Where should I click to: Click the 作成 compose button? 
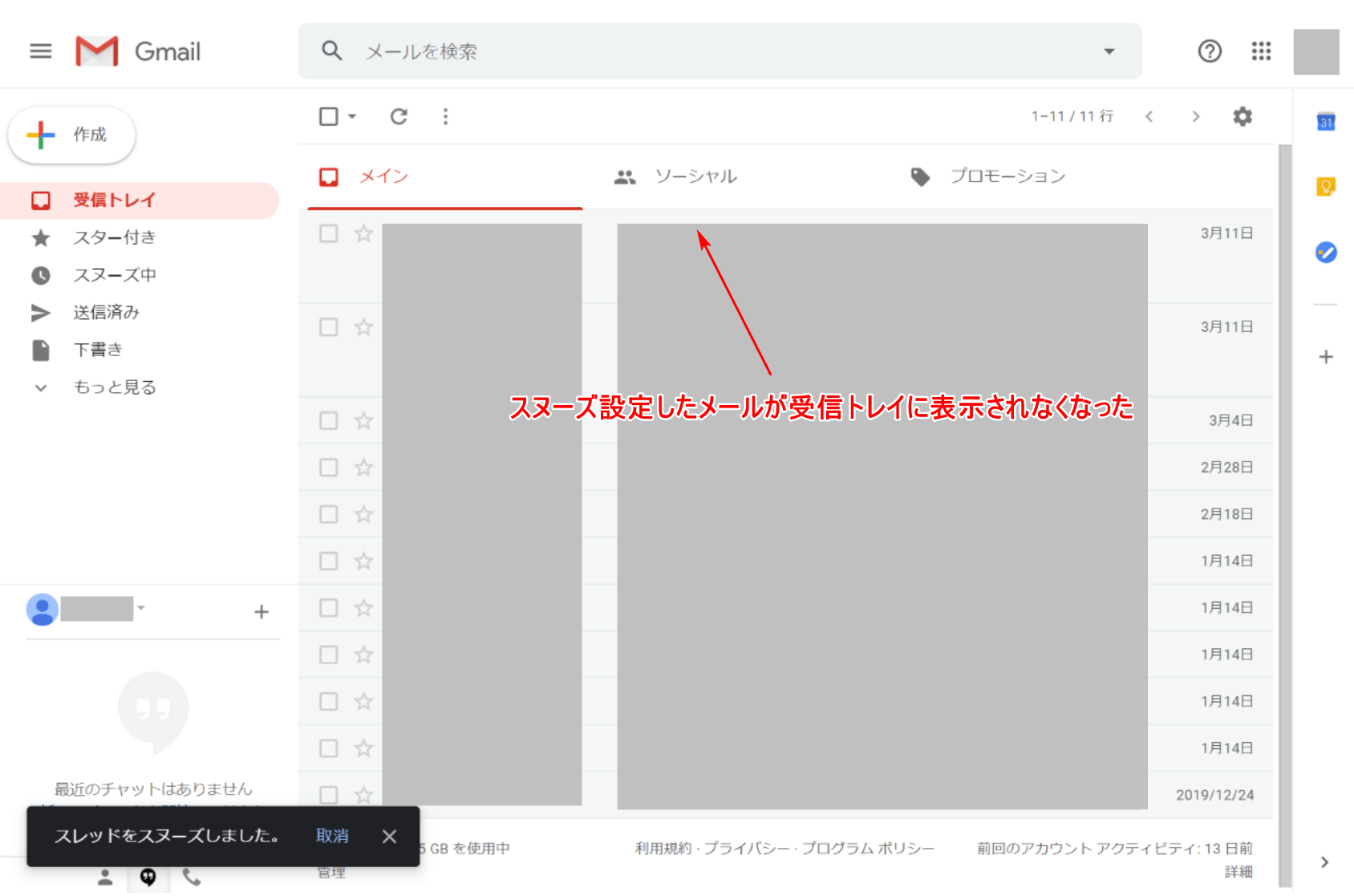tap(72, 135)
